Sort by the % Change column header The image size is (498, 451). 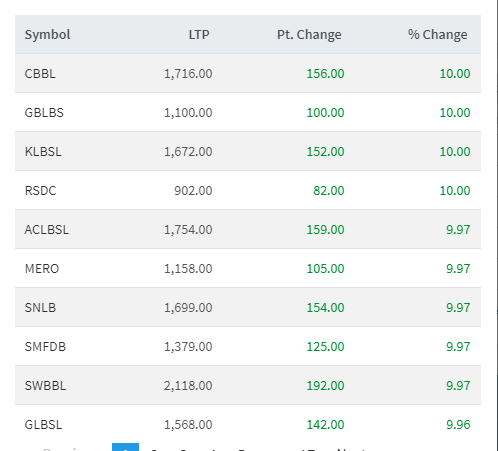coord(437,35)
